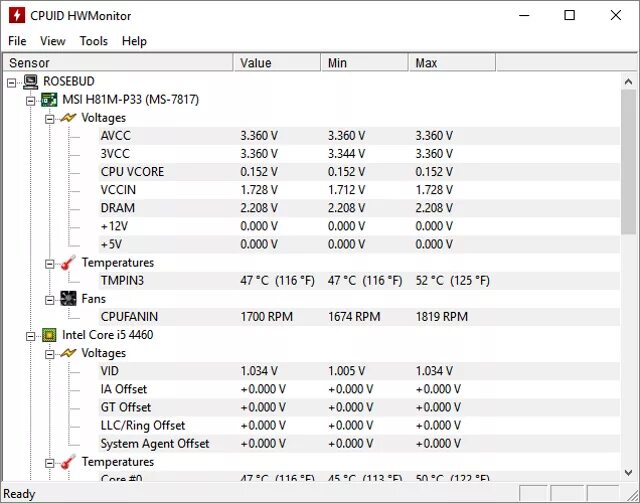This screenshot has width=640, height=503.
Task: Select the ROSEBUD tree label
Action: (x=69, y=81)
